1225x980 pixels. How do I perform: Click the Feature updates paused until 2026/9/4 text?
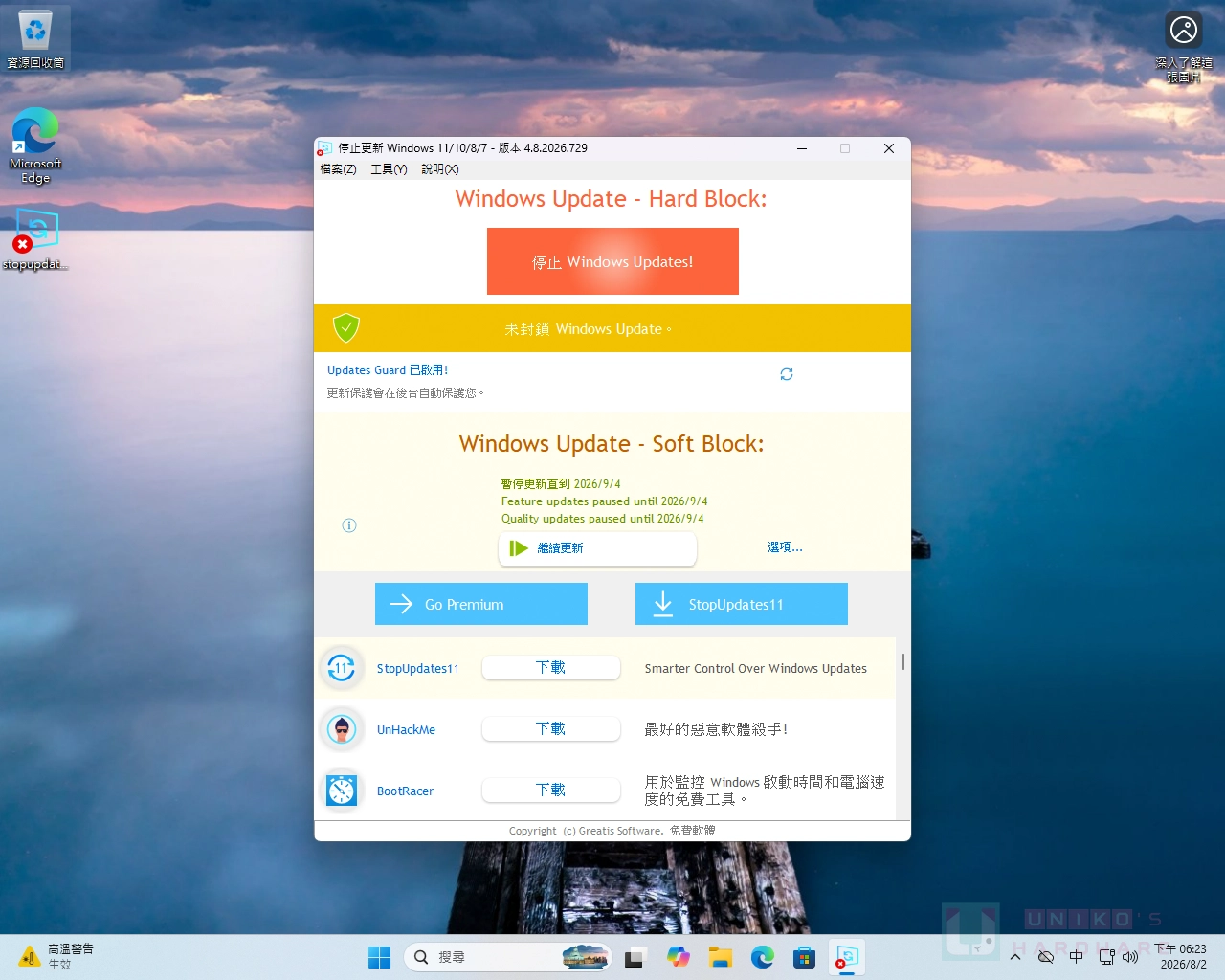tap(605, 501)
